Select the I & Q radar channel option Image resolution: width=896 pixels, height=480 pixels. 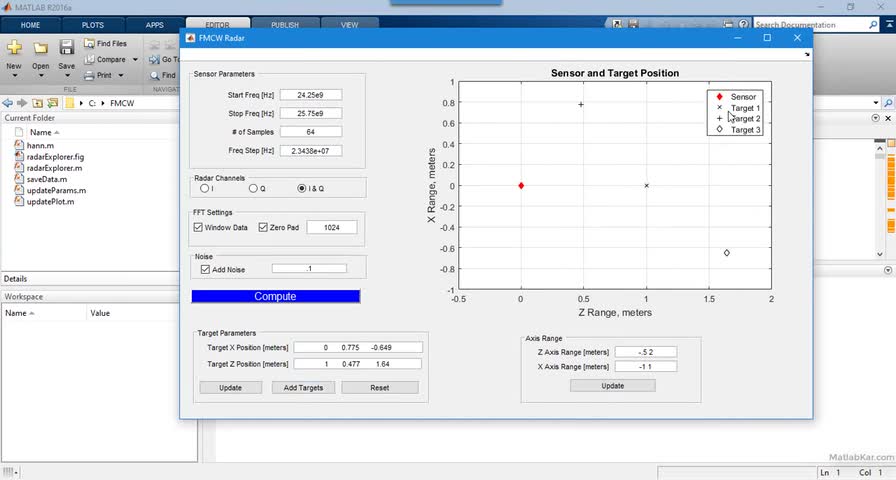pos(302,188)
